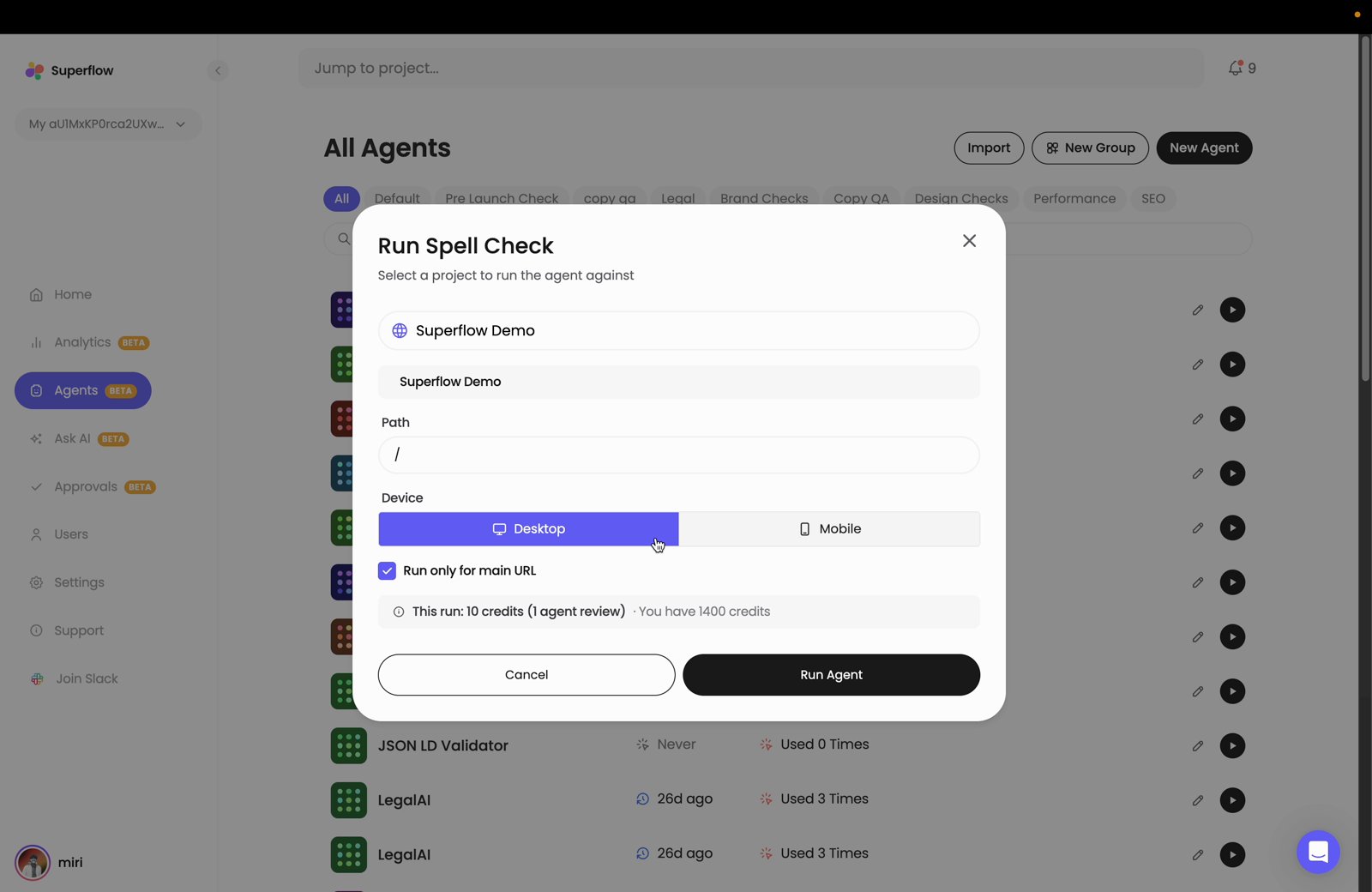This screenshot has width=1372, height=892.
Task: Select the Pre Launch Check tab
Action: 502,198
